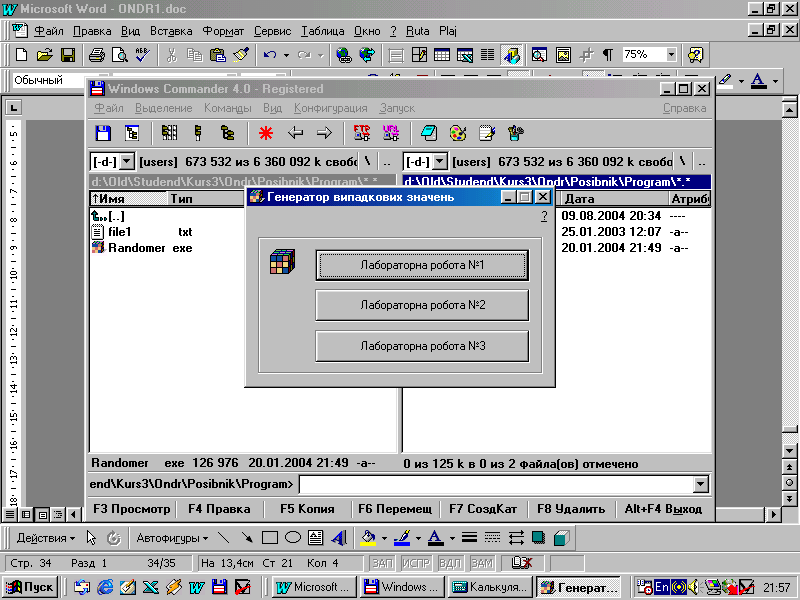The height and width of the screenshot is (600, 800).
Task: Click Print icon in Word toolbar
Action: (96, 55)
